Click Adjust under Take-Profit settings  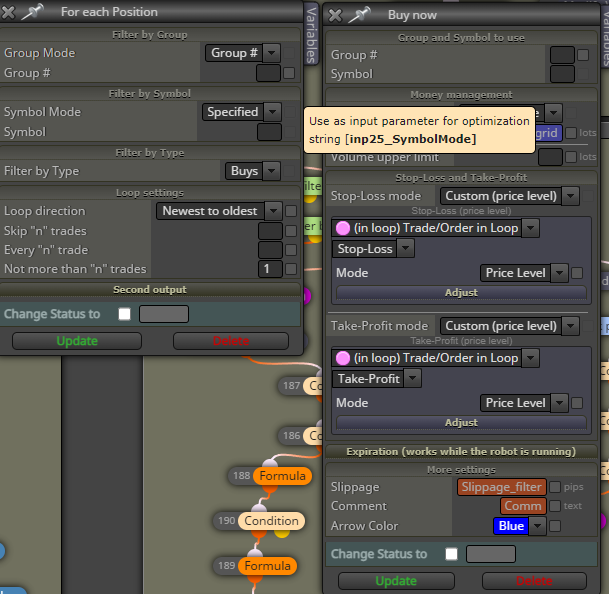(461, 422)
